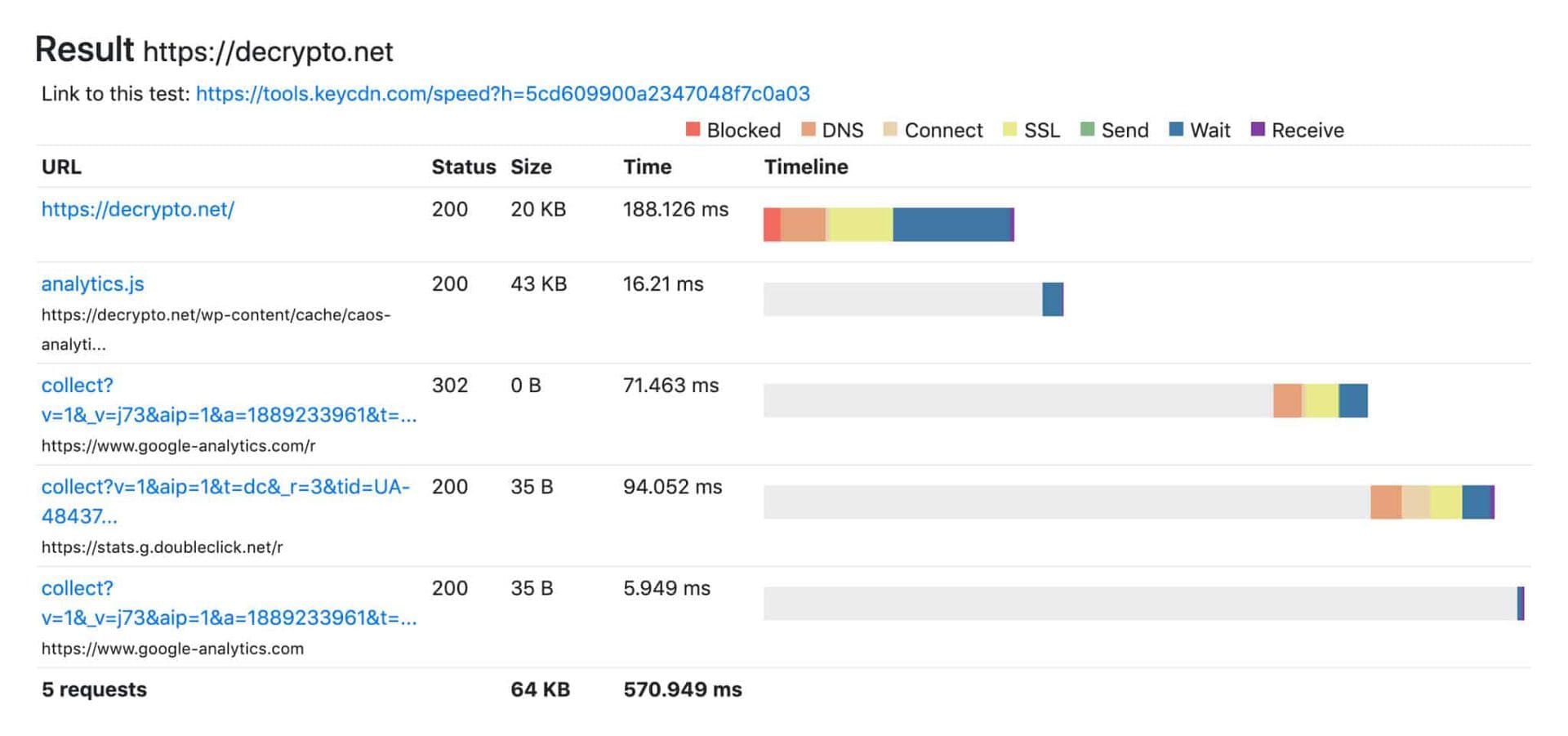The image size is (1568, 736).
Task: Click the timeline marker of the 5.949 ms request
Action: [1521, 603]
